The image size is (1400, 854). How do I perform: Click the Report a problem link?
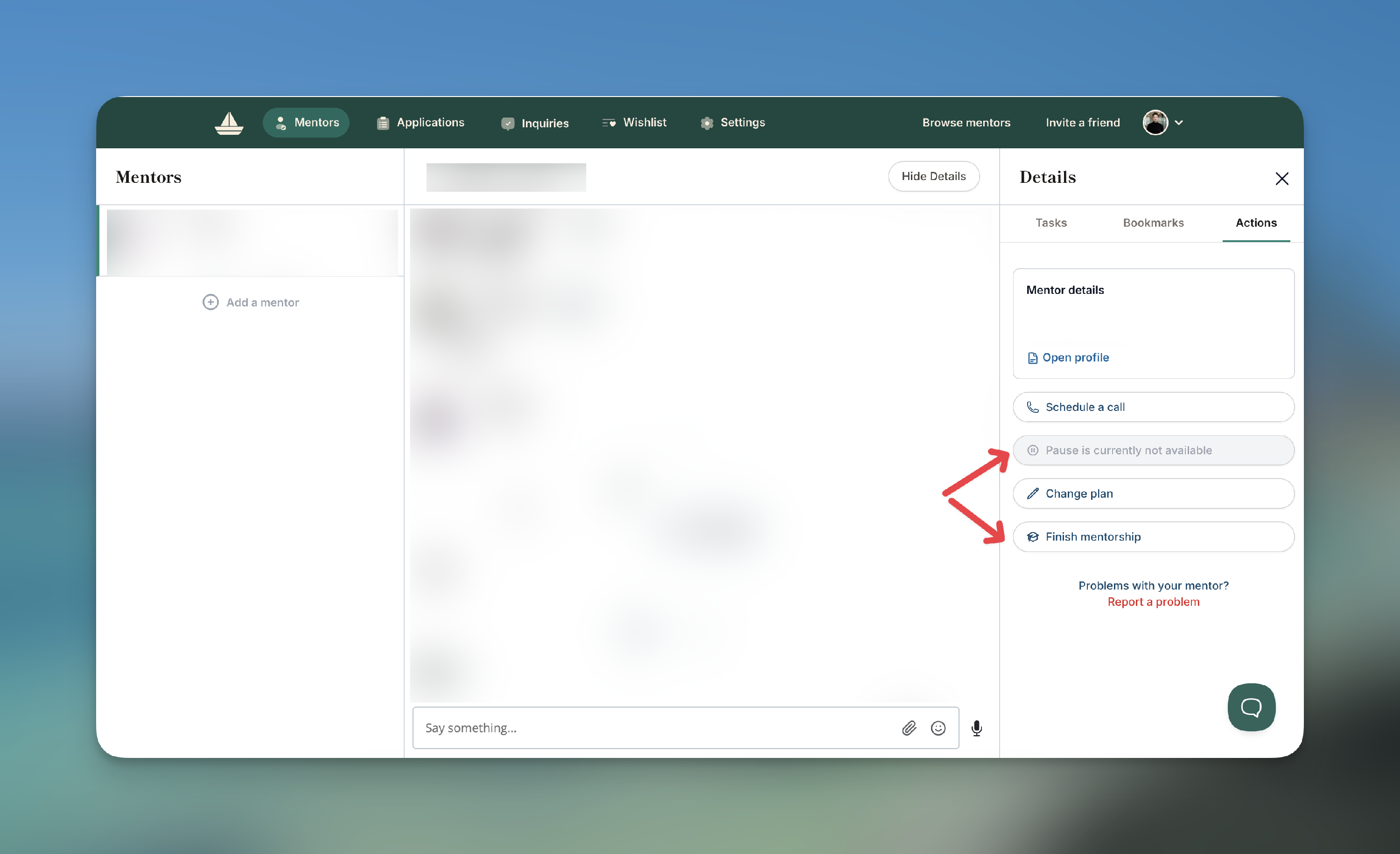click(1153, 602)
